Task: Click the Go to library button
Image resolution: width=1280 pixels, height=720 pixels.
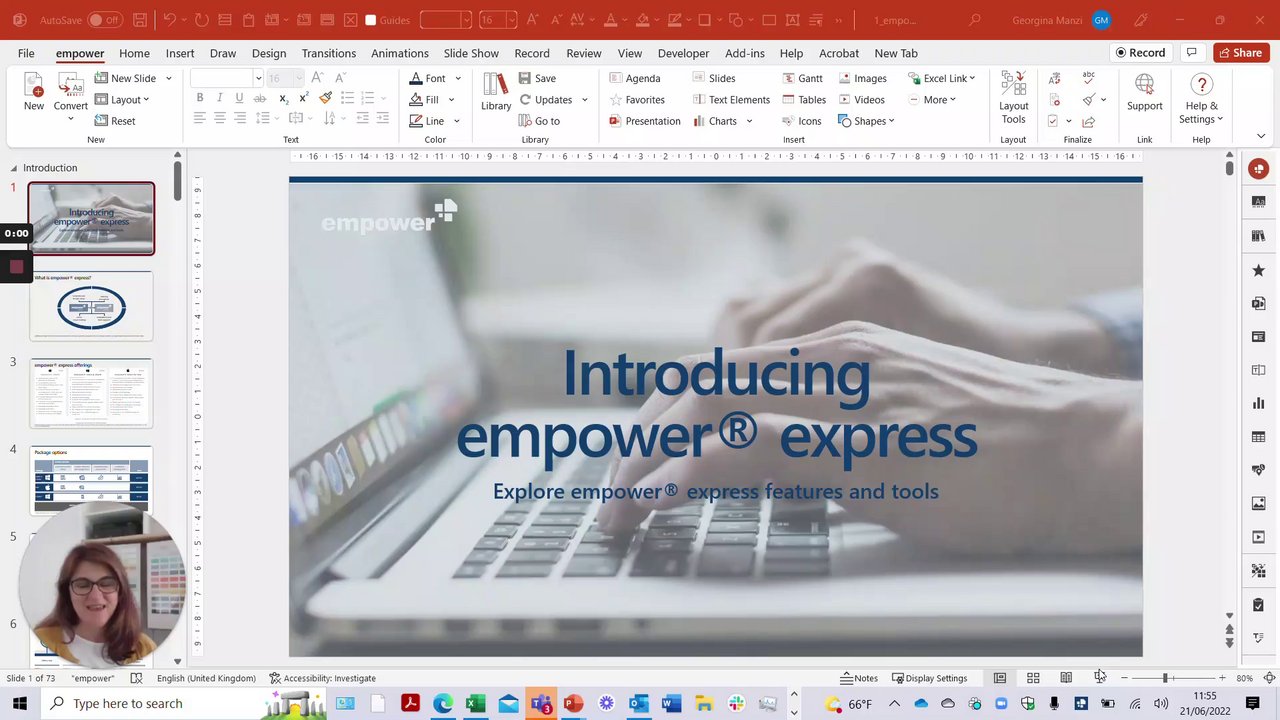Action: (539, 121)
